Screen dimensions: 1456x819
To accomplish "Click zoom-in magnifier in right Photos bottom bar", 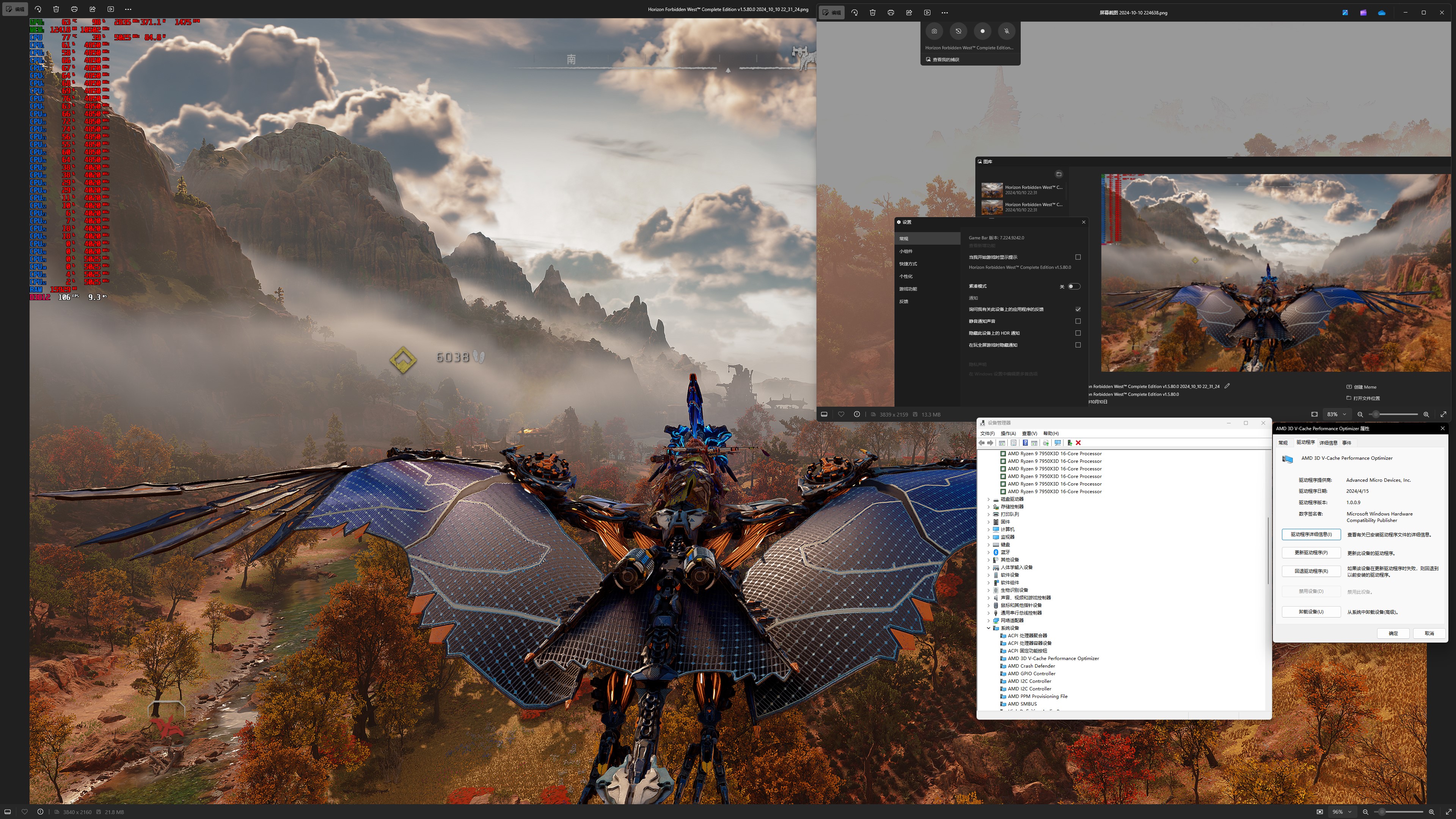I will tap(1426, 414).
